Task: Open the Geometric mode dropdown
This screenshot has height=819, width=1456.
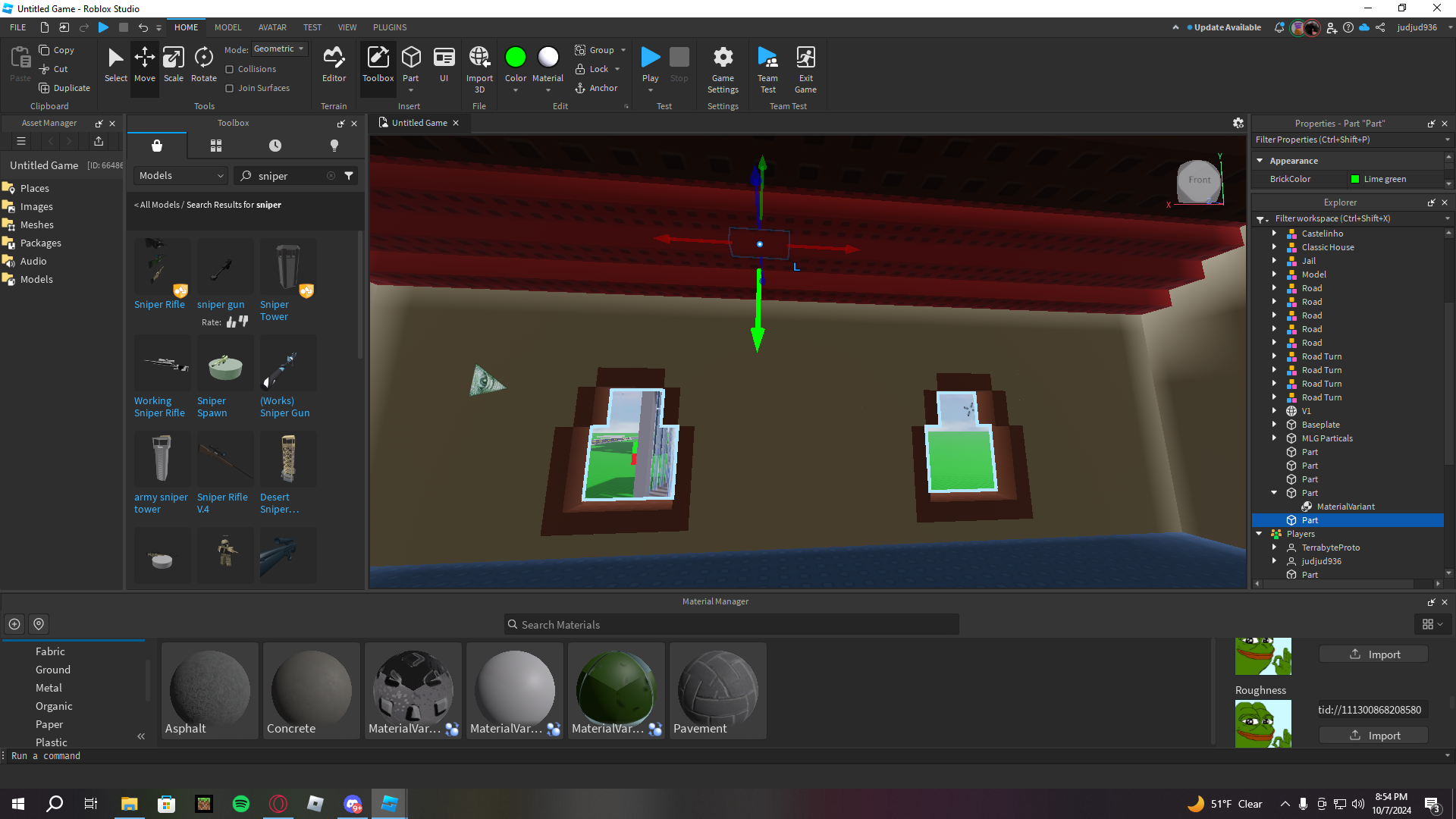Action: (279, 49)
